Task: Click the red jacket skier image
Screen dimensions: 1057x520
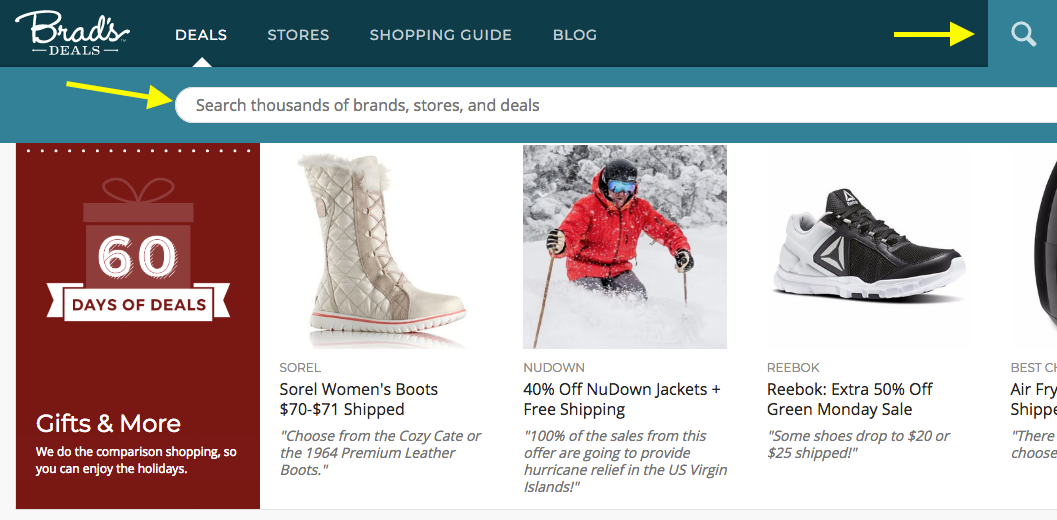Action: point(625,247)
